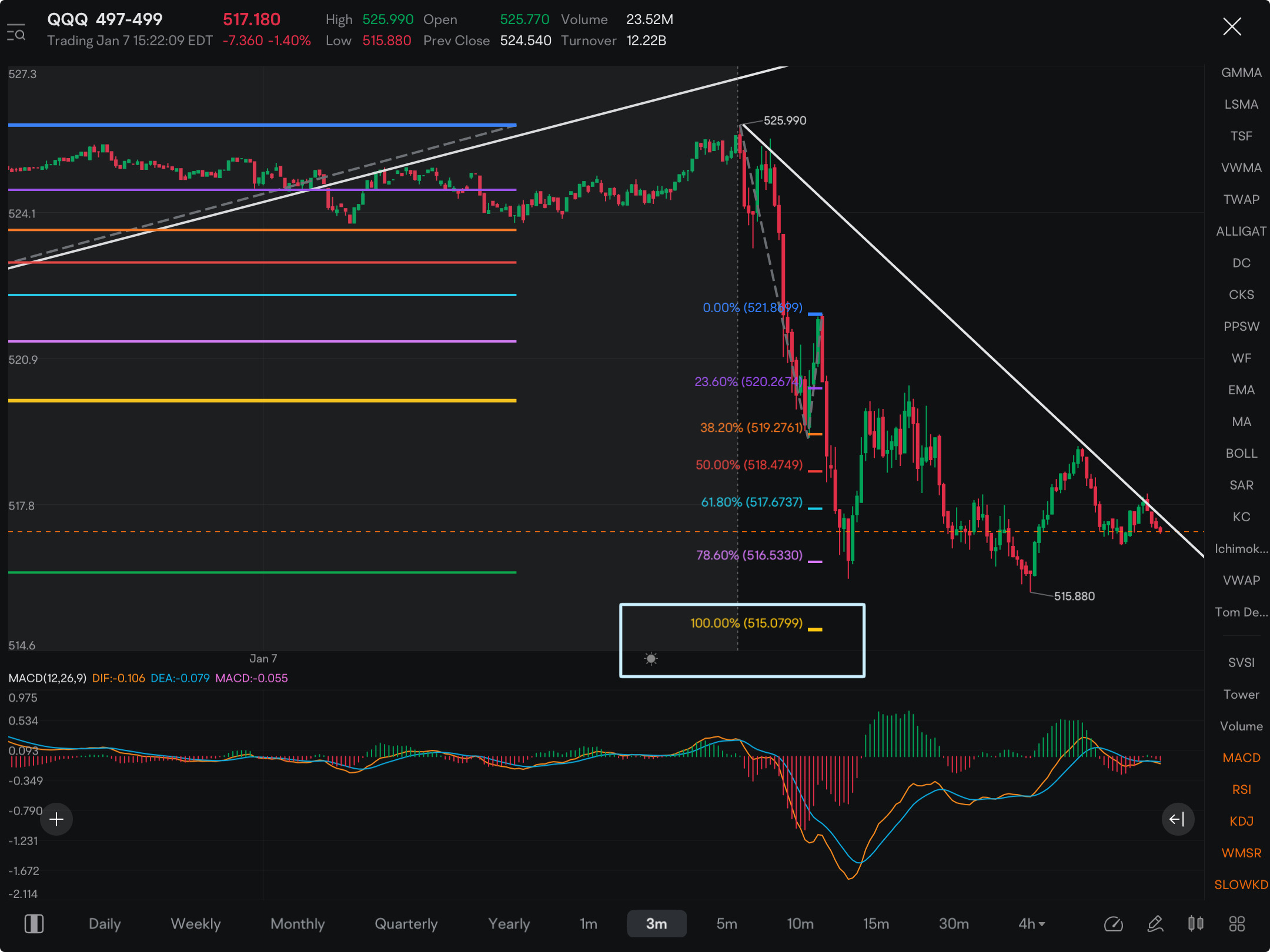Switch to 10m timeframe
This screenshot has width=1270, height=952.
click(800, 924)
